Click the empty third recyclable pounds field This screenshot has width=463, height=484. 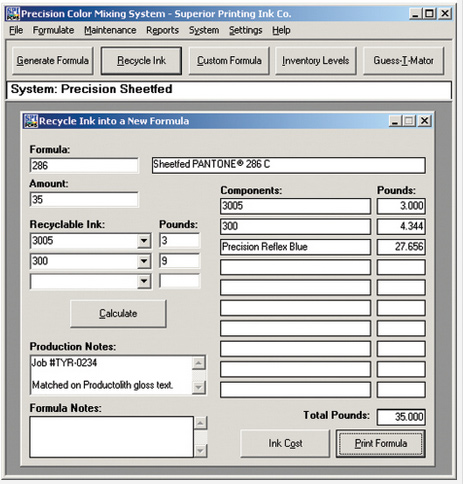click(180, 281)
